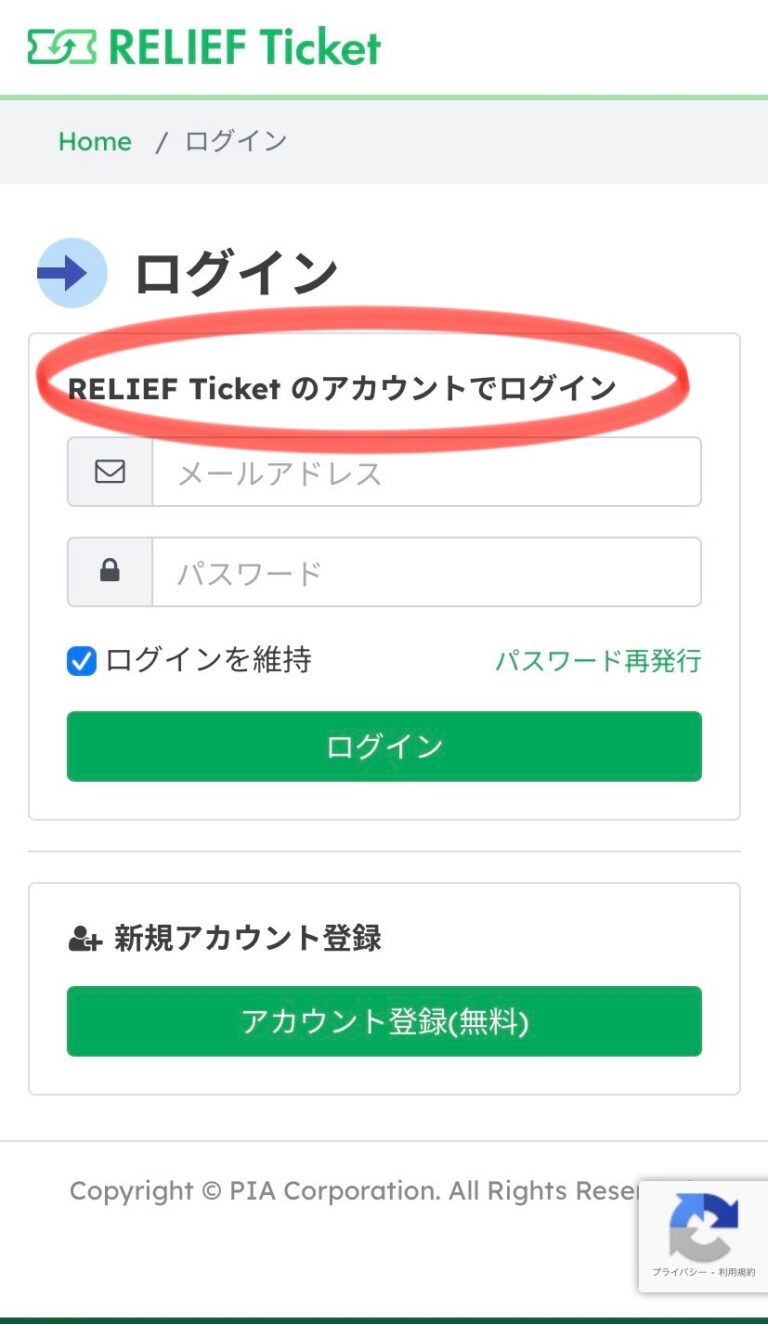
Task: Click the padlock icon in the password field
Action: (109, 571)
